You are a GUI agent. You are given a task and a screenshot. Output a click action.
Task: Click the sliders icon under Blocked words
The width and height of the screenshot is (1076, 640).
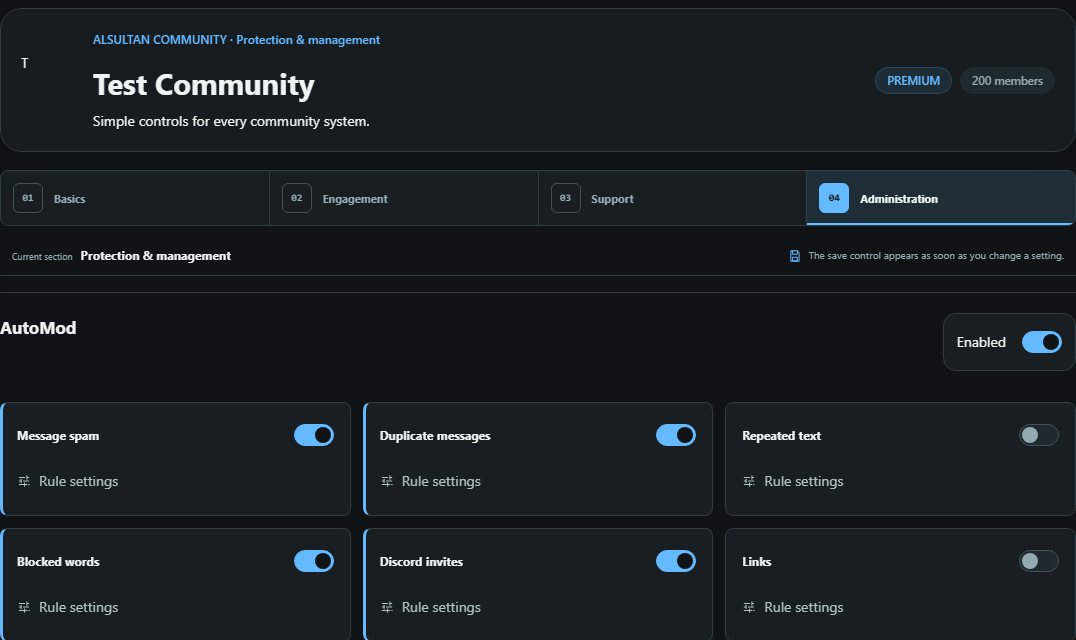coord(24,607)
